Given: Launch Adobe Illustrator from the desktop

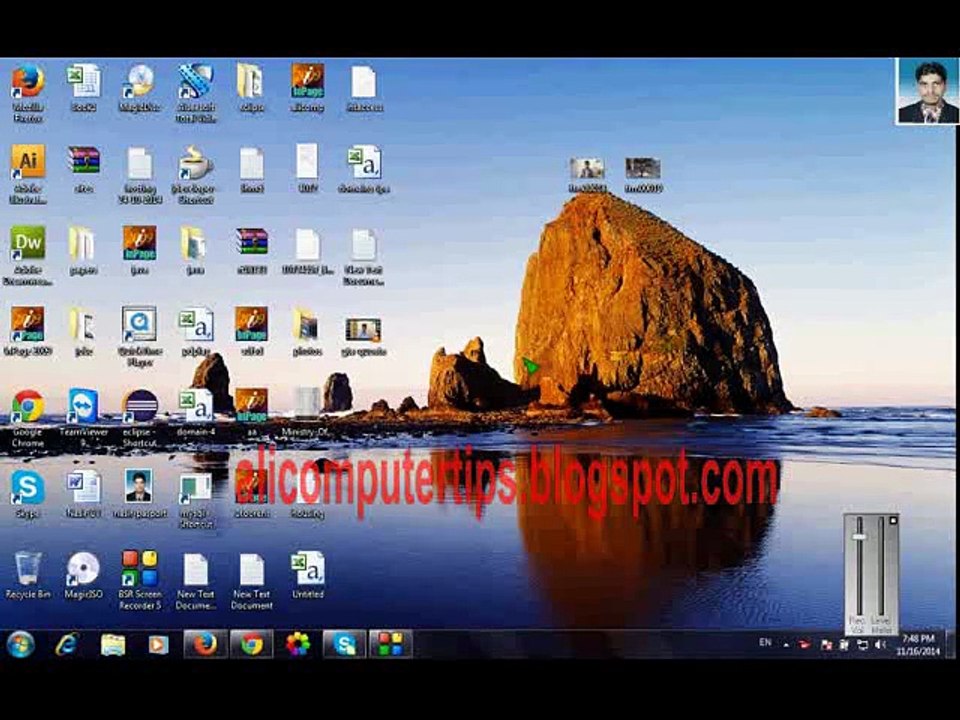Looking at the screenshot, I should [28, 174].
